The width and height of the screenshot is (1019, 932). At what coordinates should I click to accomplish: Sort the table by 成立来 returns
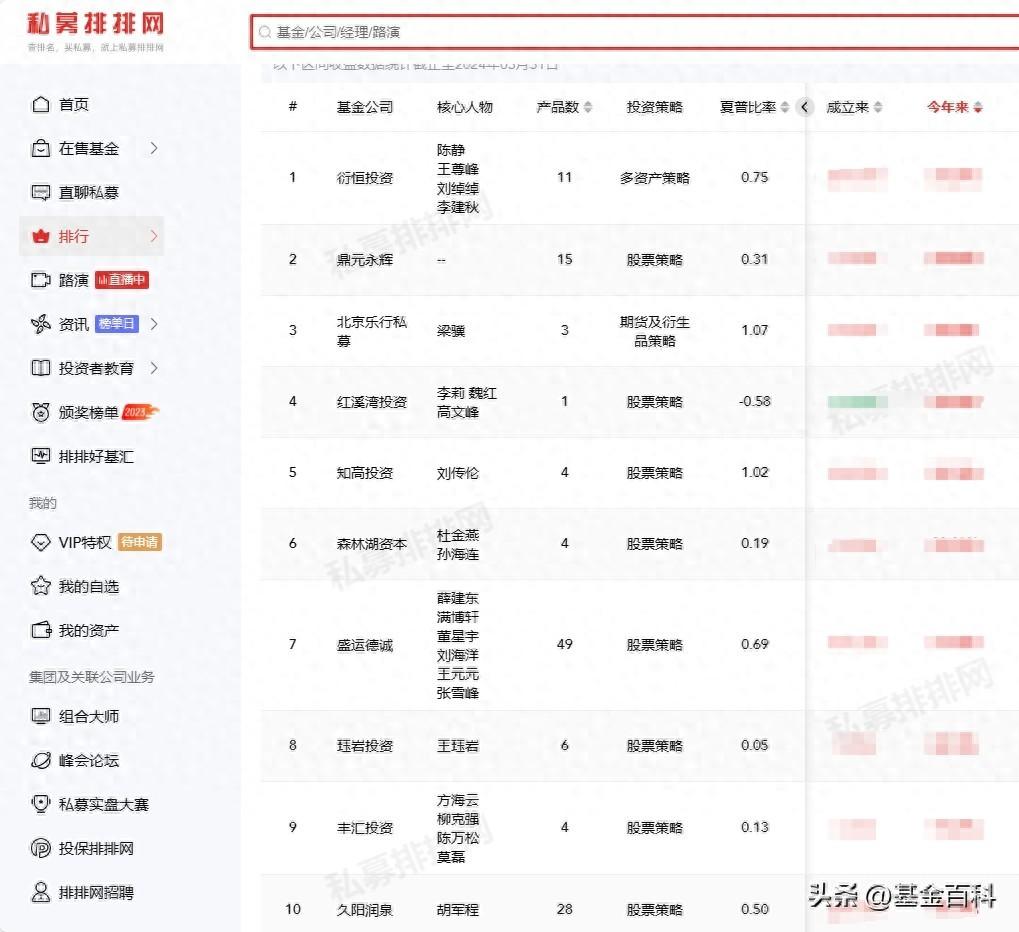(877, 107)
